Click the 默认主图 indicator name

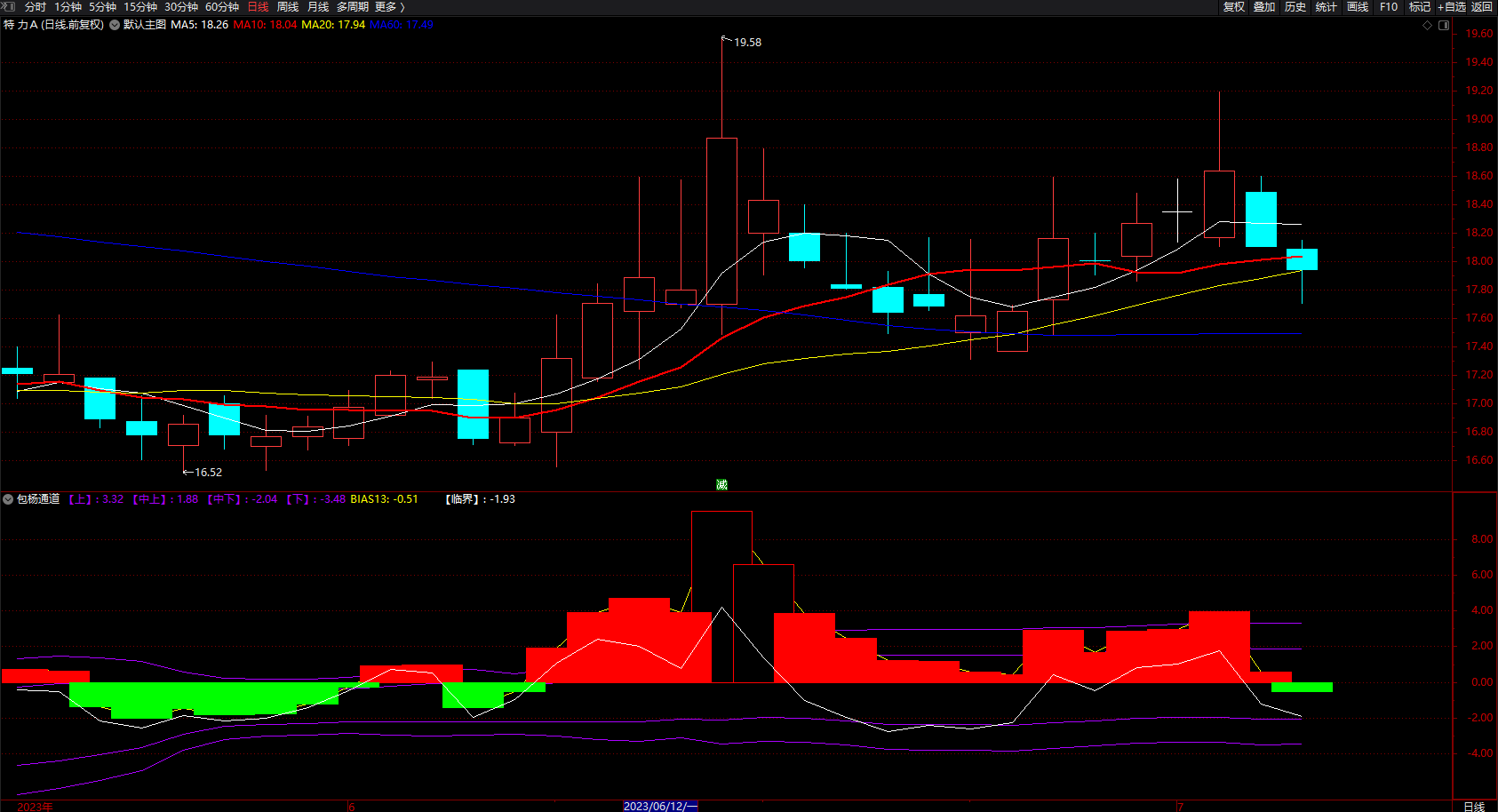click(145, 25)
